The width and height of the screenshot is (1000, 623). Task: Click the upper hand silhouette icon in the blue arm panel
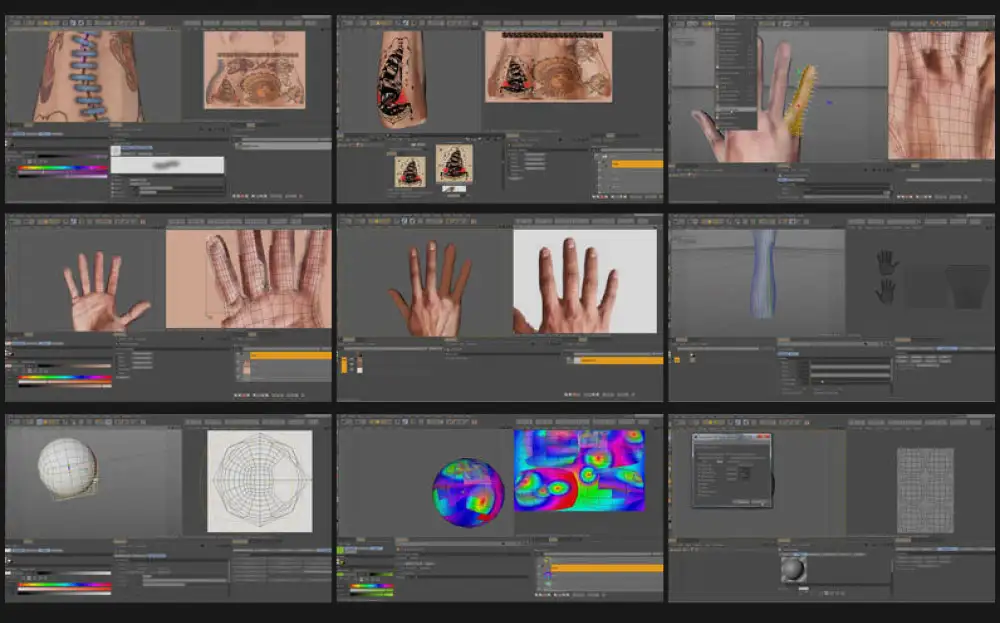(x=886, y=262)
